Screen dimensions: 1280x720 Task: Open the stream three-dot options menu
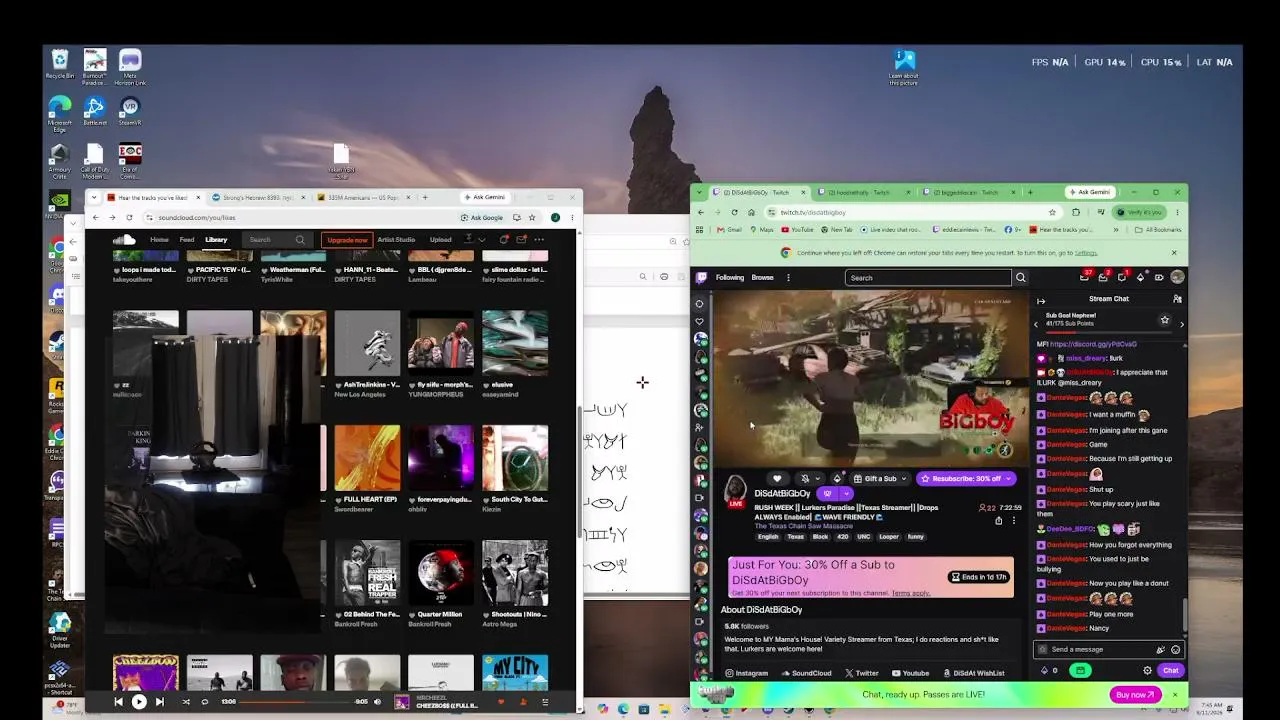pyautogui.click(x=1014, y=520)
